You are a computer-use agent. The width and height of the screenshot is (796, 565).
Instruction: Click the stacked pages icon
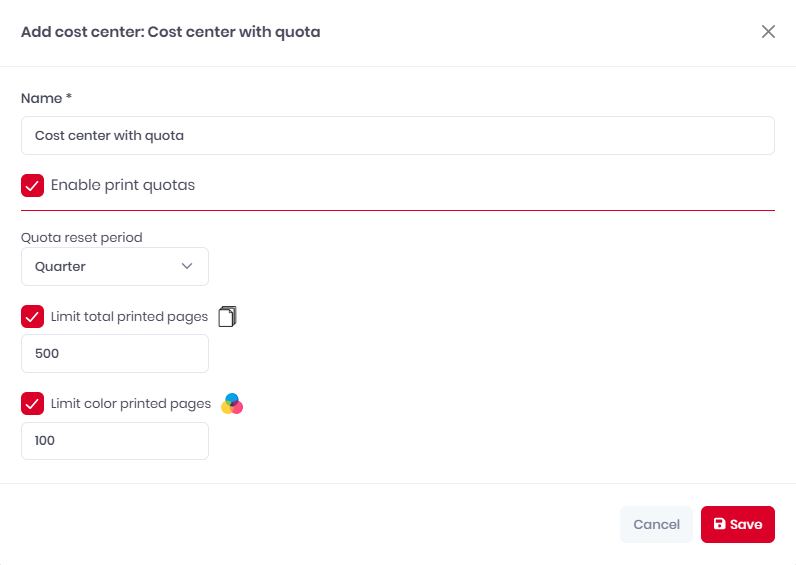point(227,317)
